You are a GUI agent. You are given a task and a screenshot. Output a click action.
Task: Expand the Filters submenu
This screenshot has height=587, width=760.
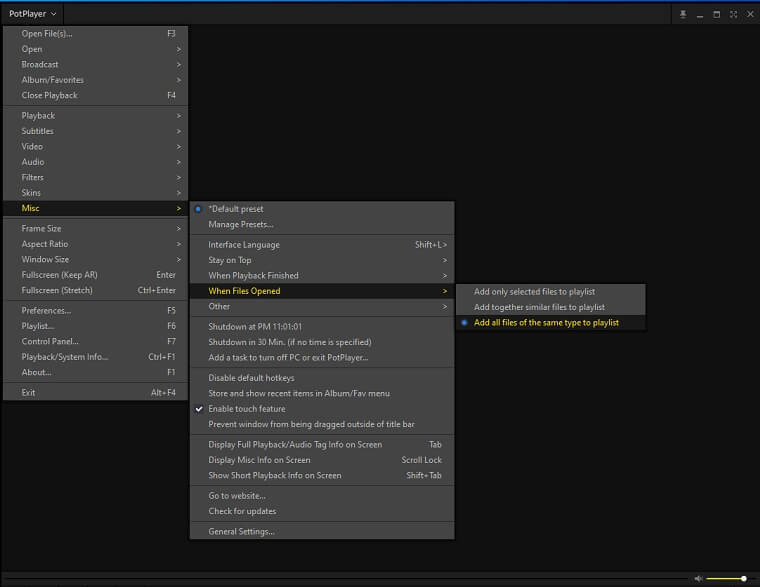pos(95,177)
